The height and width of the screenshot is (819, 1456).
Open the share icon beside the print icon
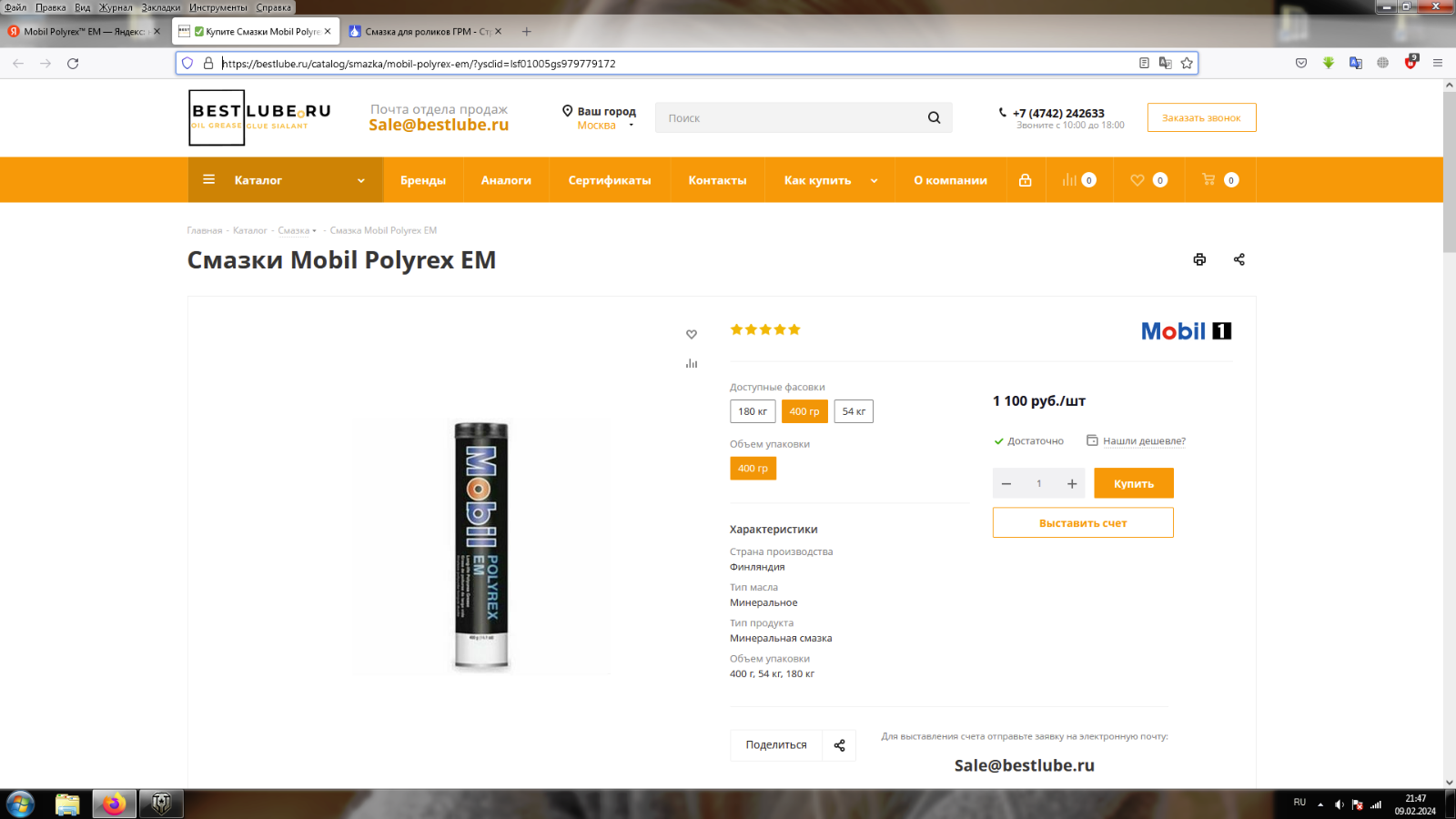pos(1239,259)
